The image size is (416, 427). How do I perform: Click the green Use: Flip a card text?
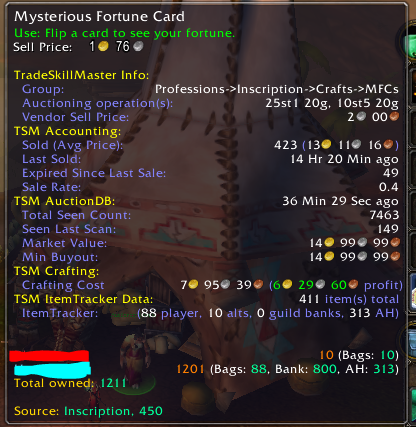(124, 33)
